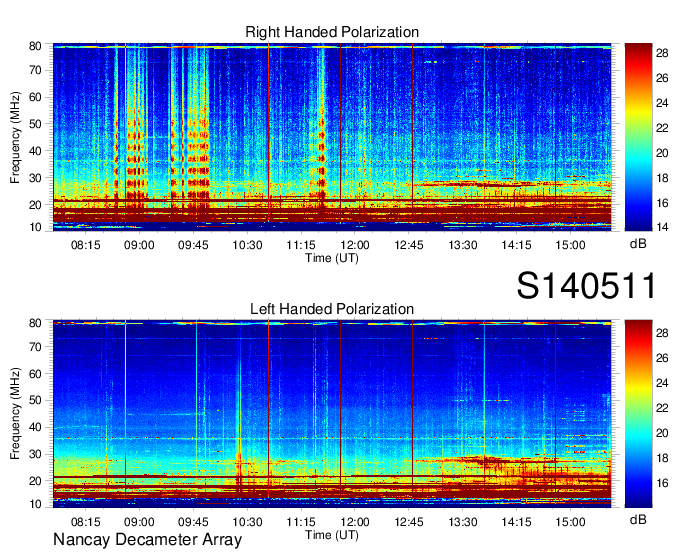
Task: Click the dB unit label below Right Handed color bar
Action: 638,244
